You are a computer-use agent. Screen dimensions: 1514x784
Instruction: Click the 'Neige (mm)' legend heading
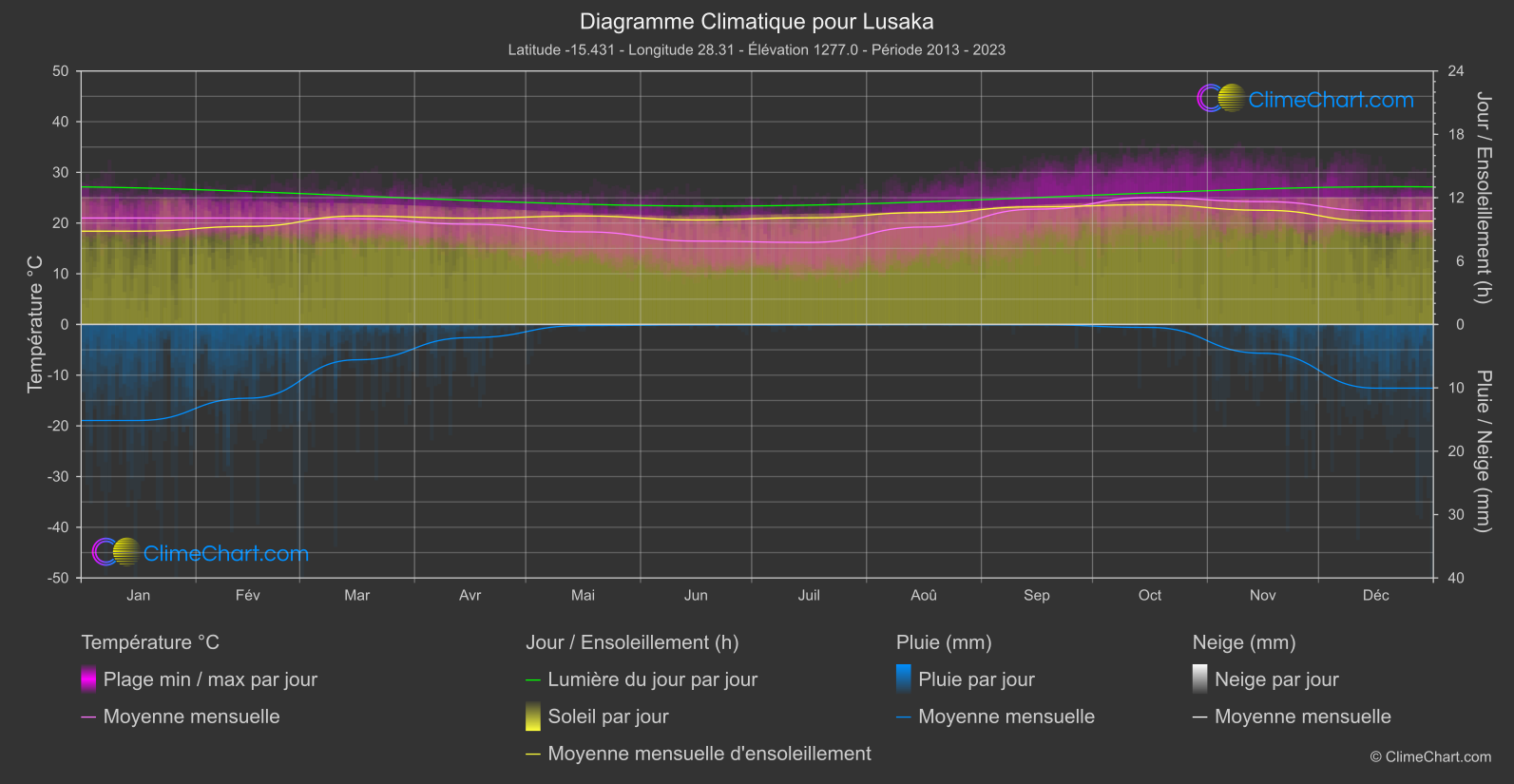(1244, 642)
